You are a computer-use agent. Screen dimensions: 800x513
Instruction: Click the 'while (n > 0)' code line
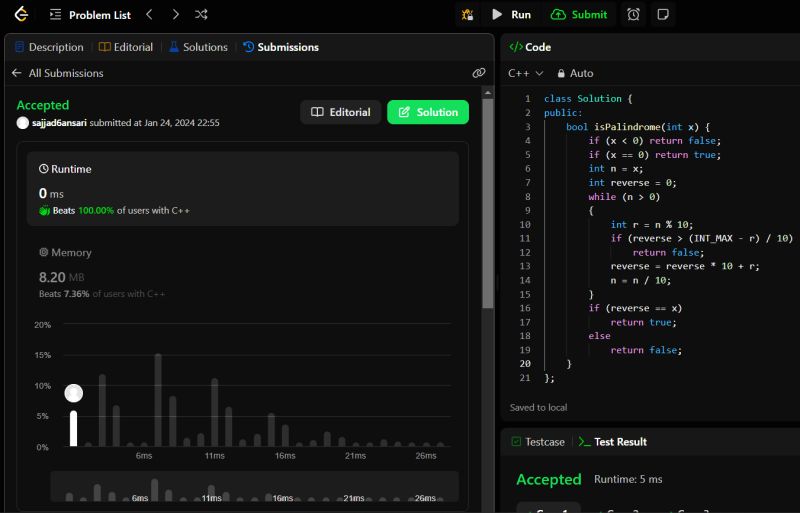click(x=624, y=197)
